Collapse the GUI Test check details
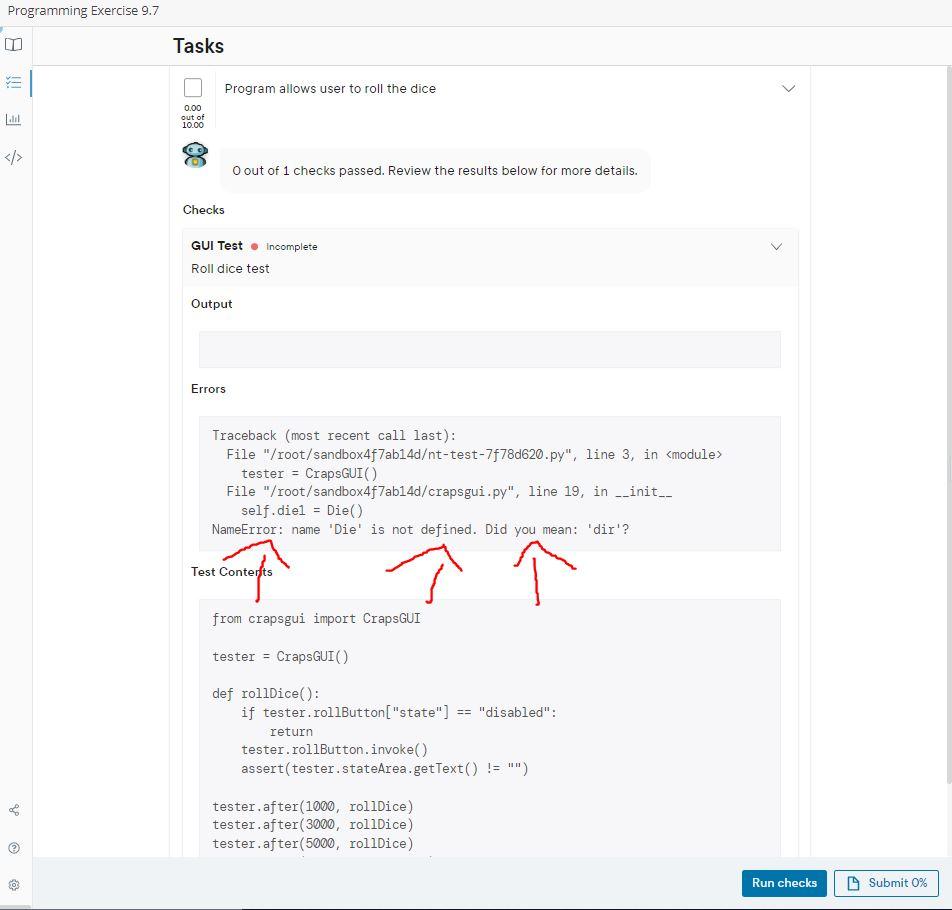952x910 pixels. coord(777,246)
